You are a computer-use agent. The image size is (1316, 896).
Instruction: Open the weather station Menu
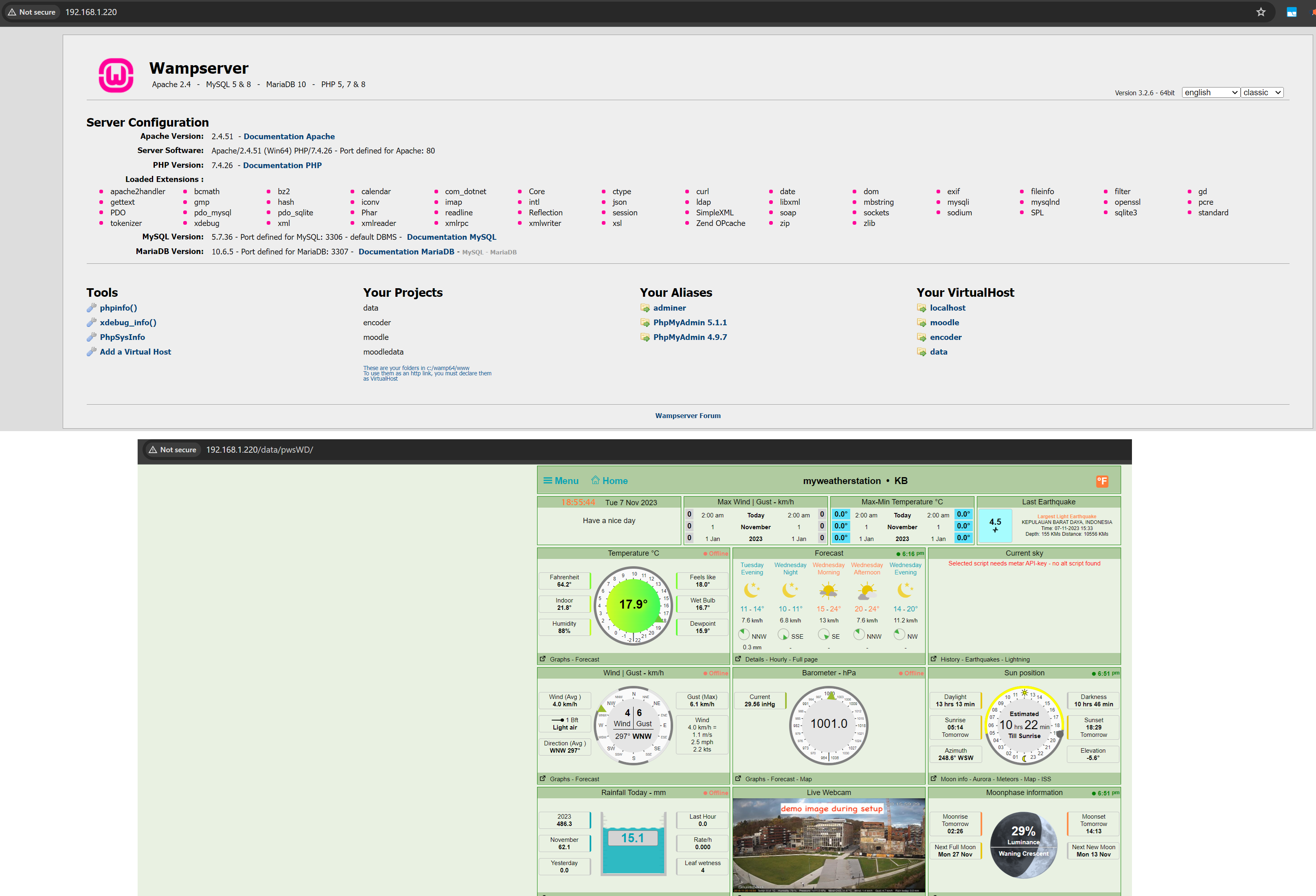pyautogui.click(x=561, y=480)
